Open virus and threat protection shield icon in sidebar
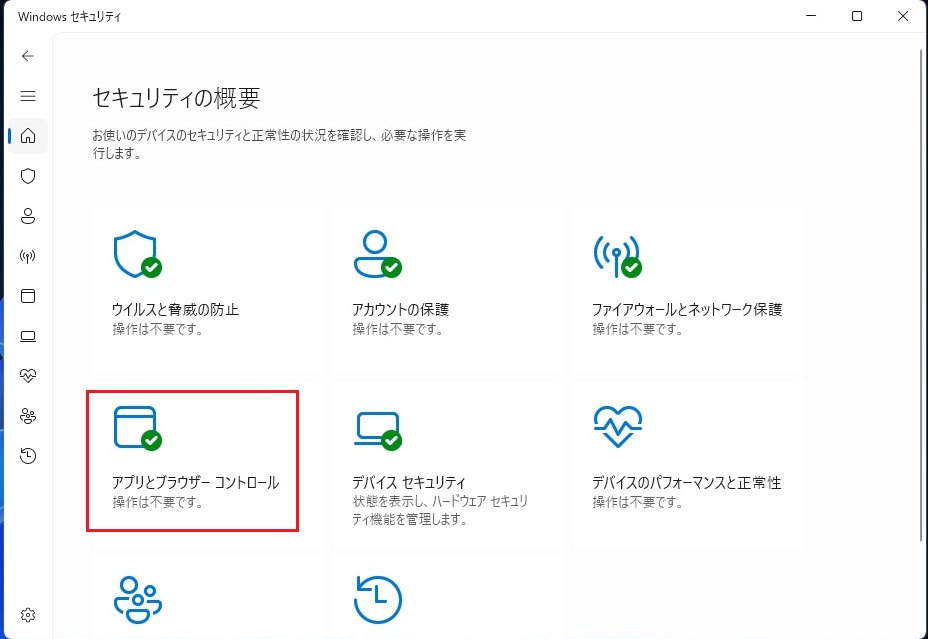Screen dimensions: 928x639 point(28,176)
